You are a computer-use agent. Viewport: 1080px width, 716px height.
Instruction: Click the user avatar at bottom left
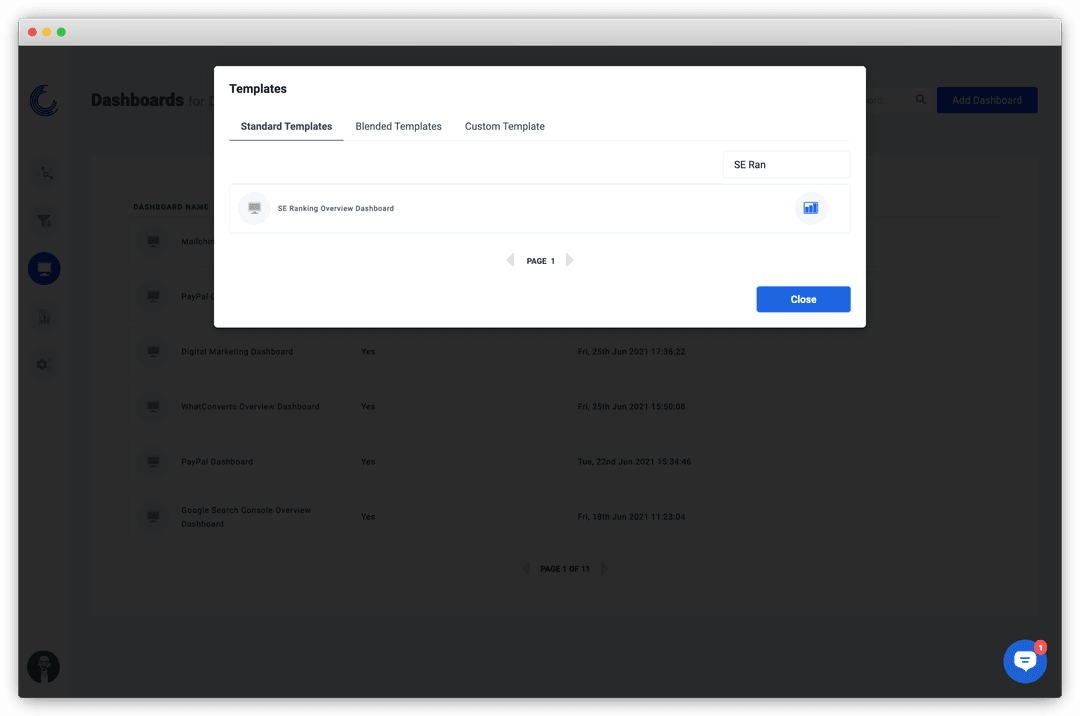pos(43,667)
